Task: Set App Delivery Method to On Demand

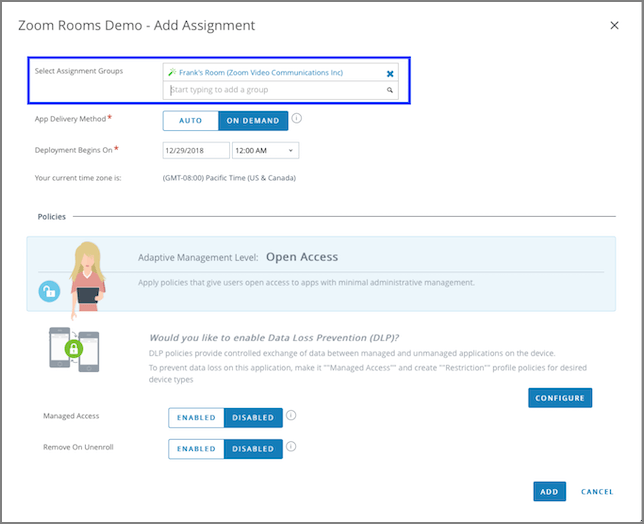Action: point(253,121)
